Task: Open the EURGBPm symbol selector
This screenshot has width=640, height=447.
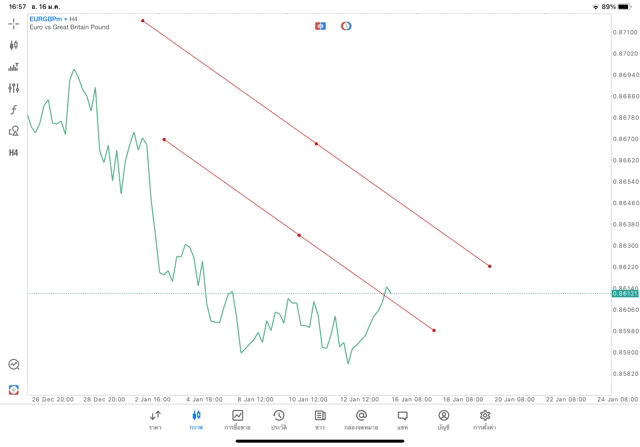Action: (46, 18)
